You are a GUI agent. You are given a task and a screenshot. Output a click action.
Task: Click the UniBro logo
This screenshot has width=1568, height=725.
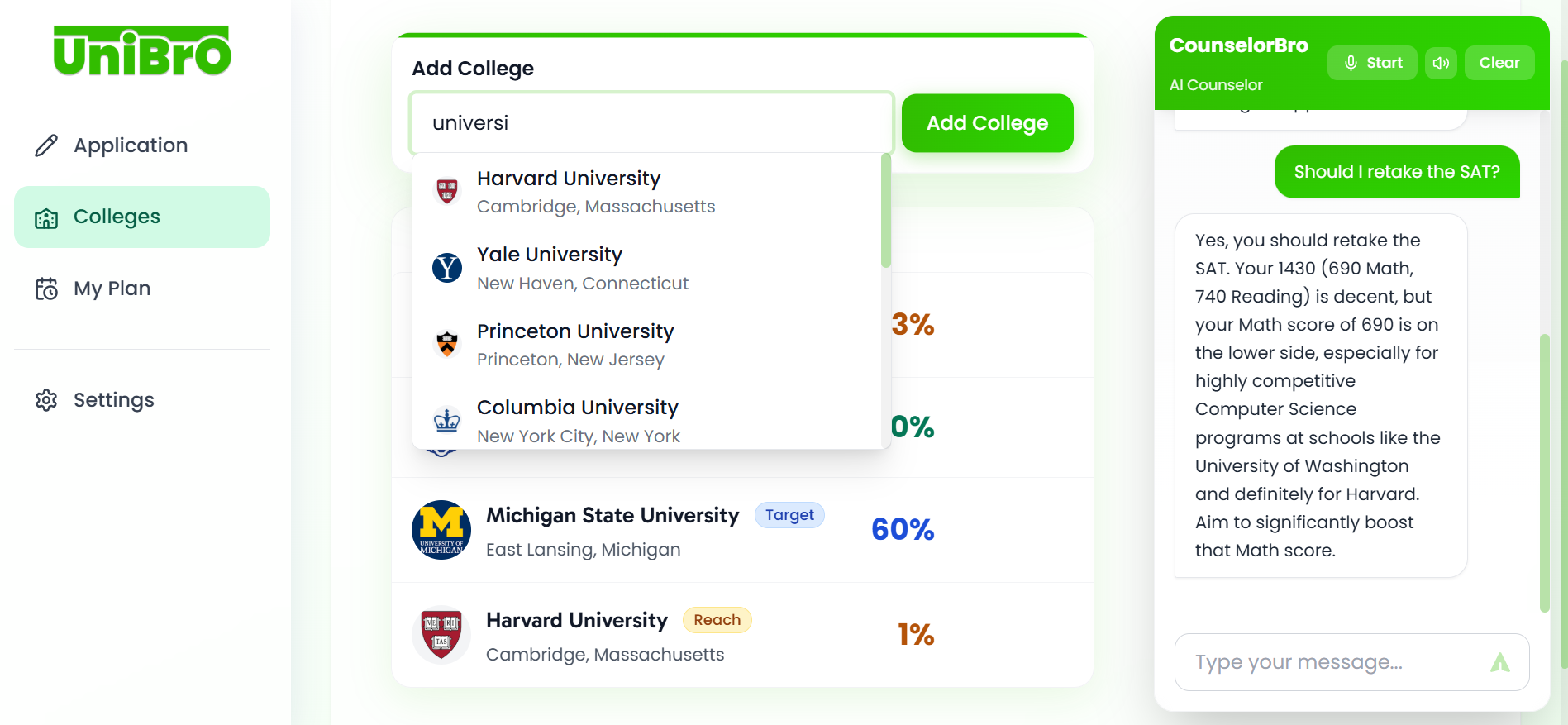click(x=142, y=51)
